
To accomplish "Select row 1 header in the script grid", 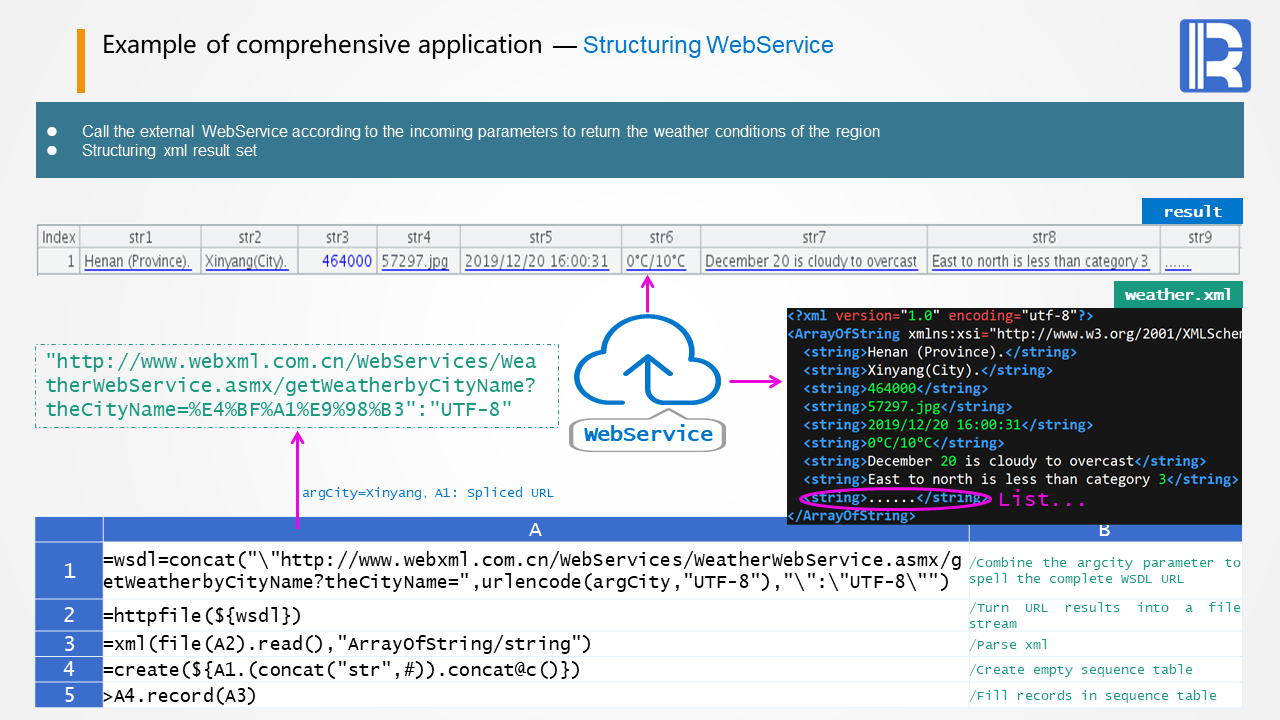I will 69,571.
